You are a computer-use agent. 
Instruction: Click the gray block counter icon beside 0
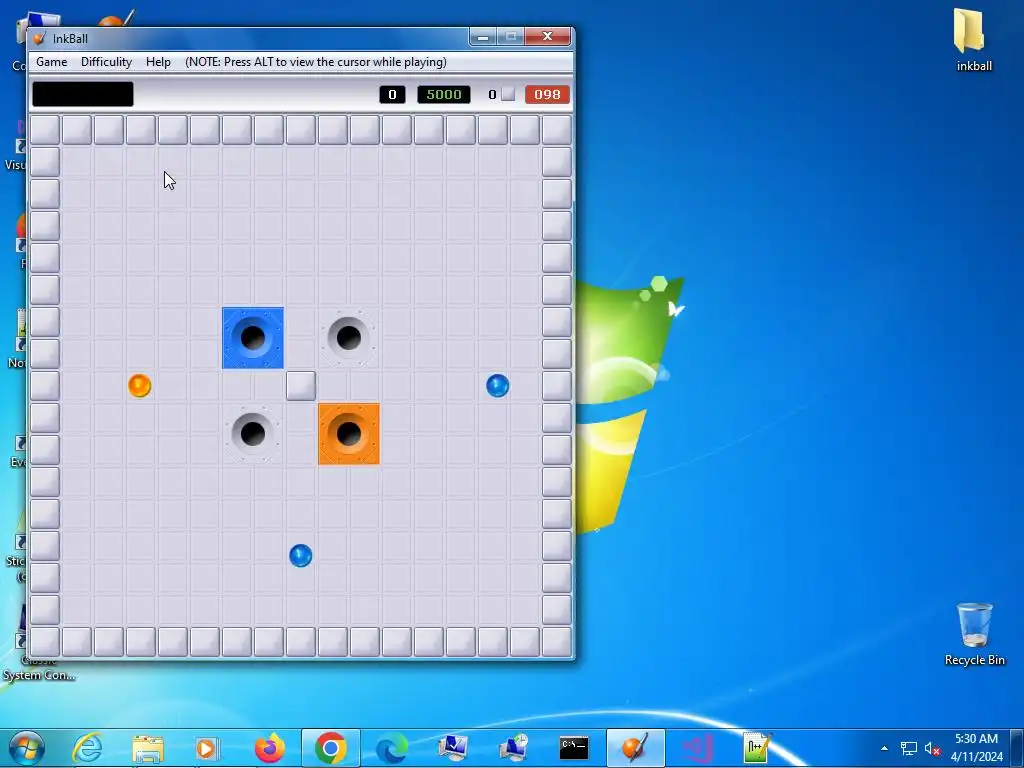(508, 95)
